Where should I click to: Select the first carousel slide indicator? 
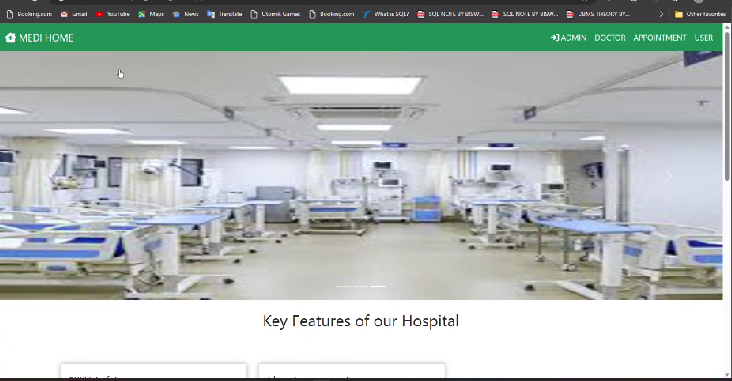coord(343,286)
